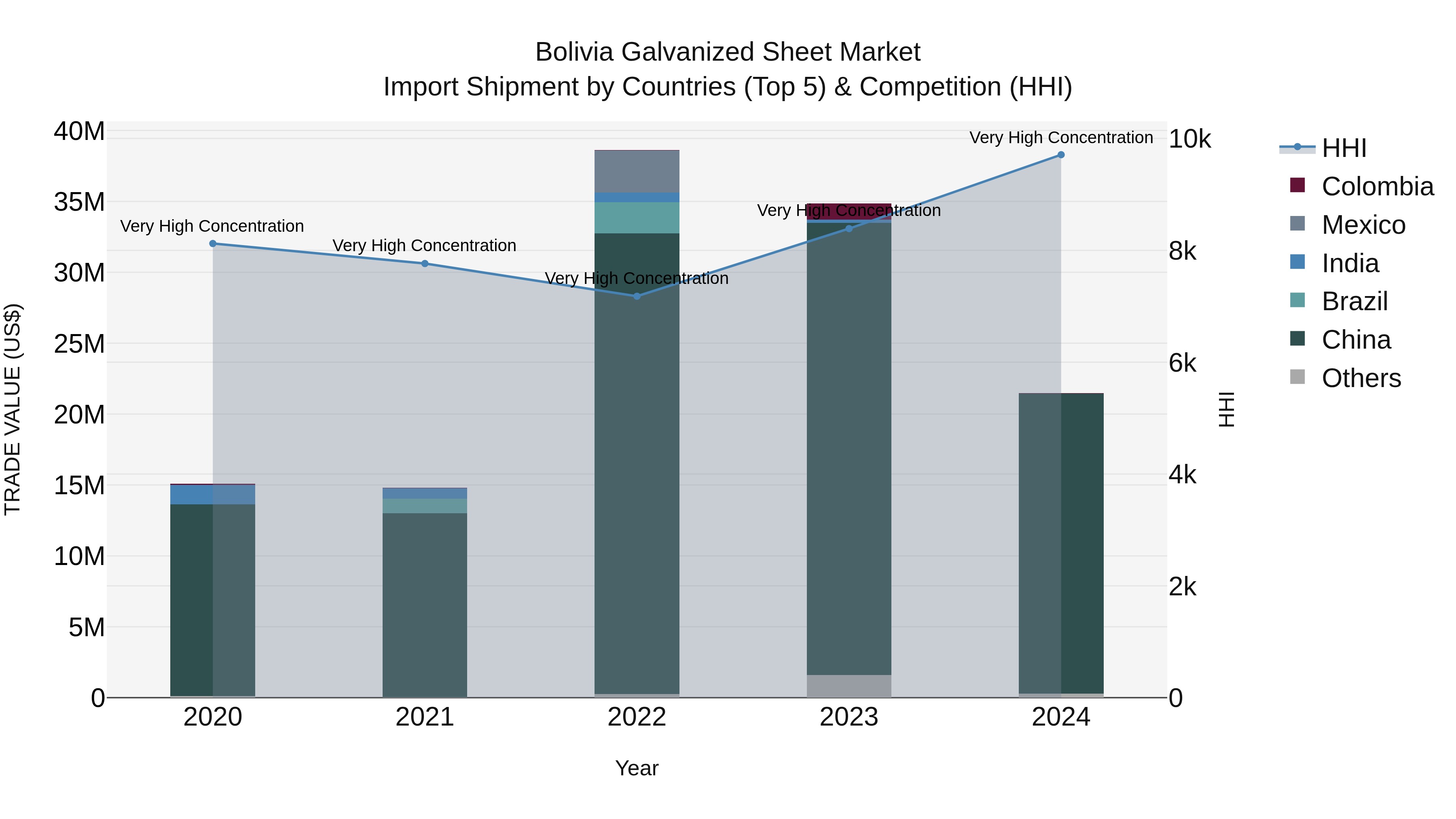Click the HHI data point for 2022
The height and width of the screenshot is (819, 1456).
click(x=637, y=296)
